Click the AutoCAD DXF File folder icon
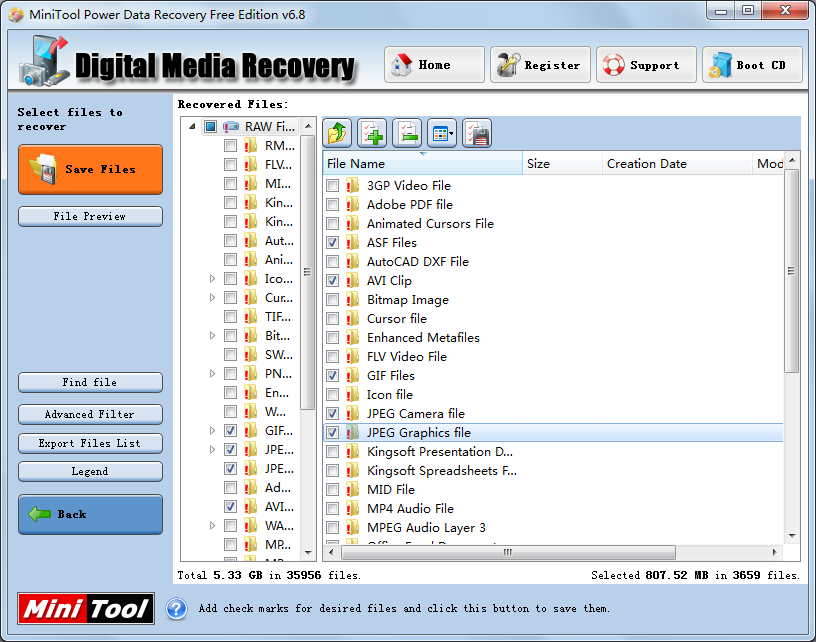 coord(353,261)
